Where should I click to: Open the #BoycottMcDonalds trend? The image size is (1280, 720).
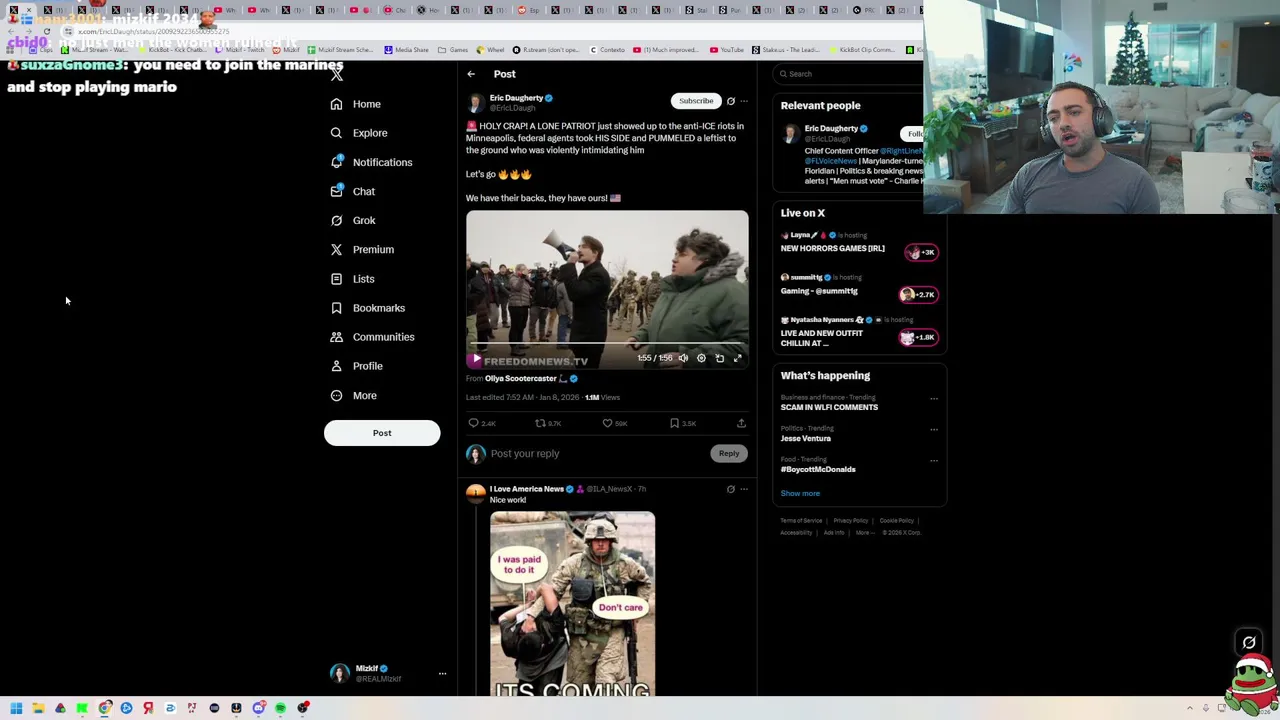(818, 469)
